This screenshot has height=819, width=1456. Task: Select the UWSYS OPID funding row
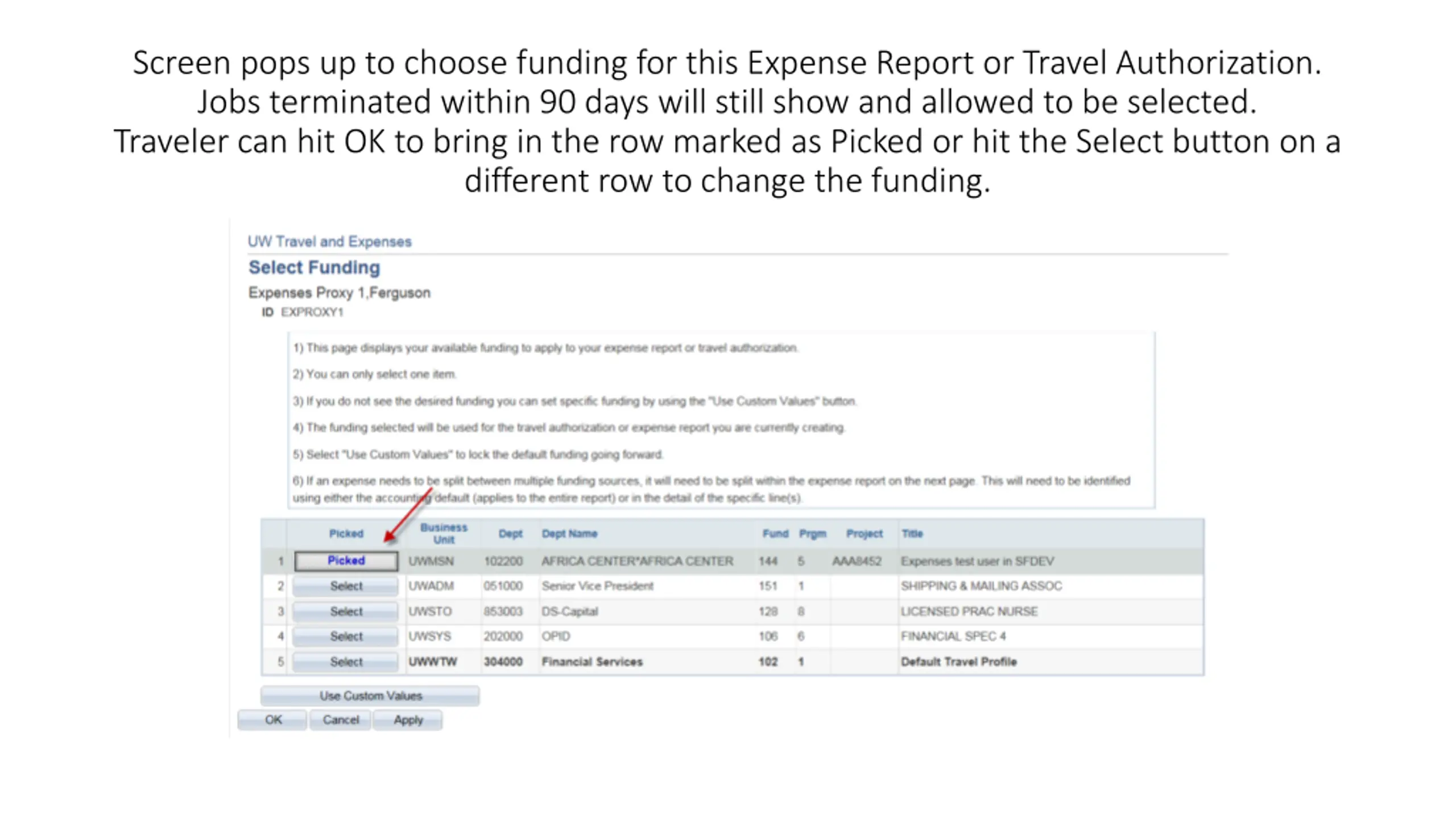(x=346, y=636)
